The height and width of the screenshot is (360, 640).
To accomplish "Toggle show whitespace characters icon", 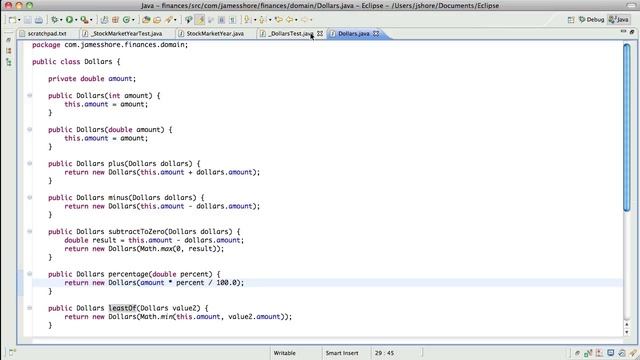I will coord(232,20).
